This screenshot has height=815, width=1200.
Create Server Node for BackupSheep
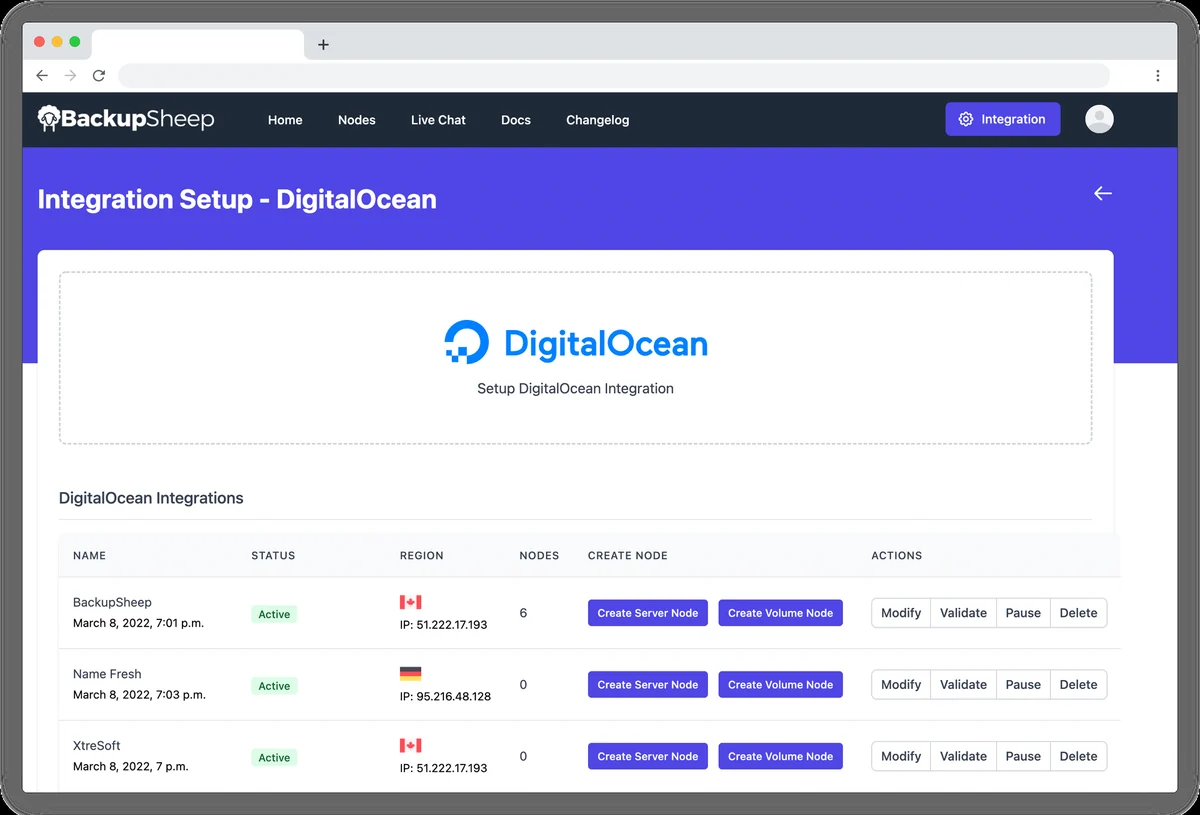coord(648,613)
